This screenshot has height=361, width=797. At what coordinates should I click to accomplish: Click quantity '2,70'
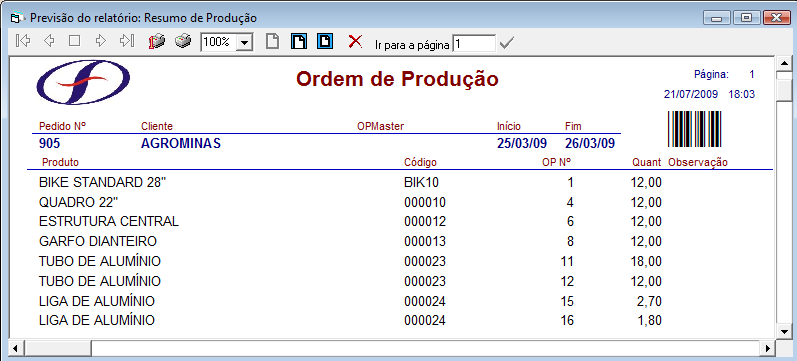[649, 302]
